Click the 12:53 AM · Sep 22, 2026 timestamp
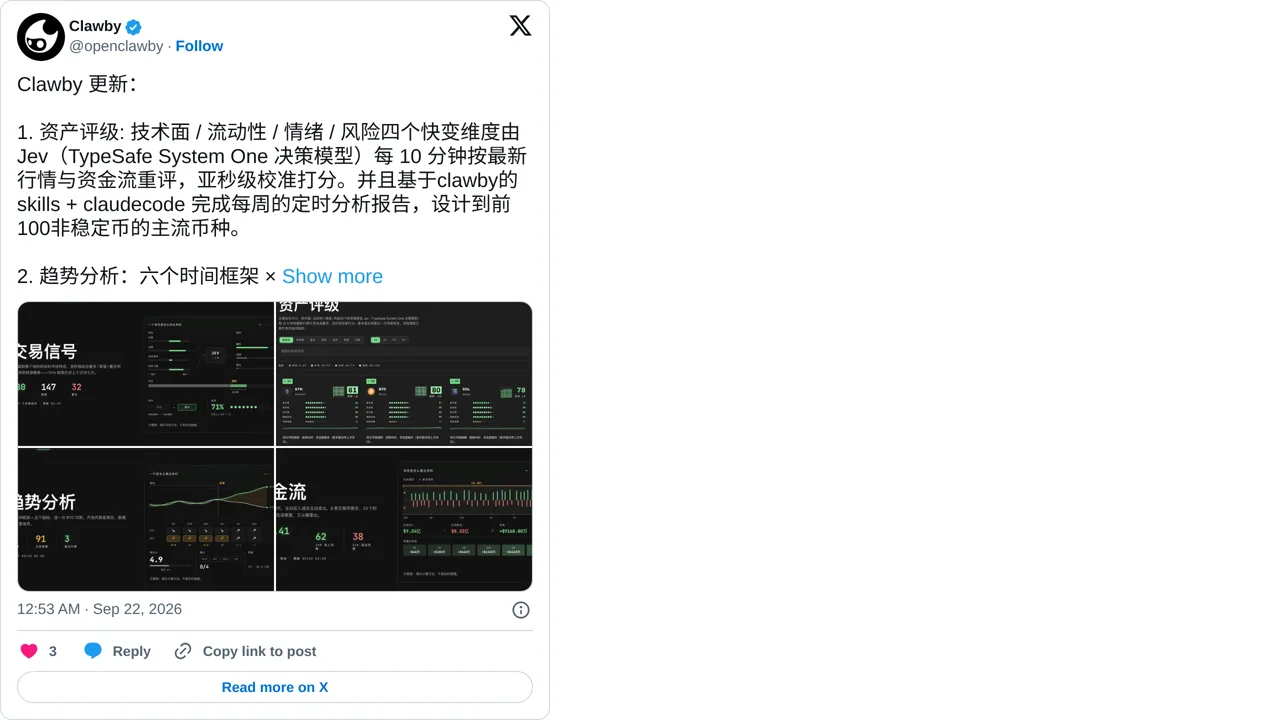Screen dimensions: 1280x720 pos(99,609)
